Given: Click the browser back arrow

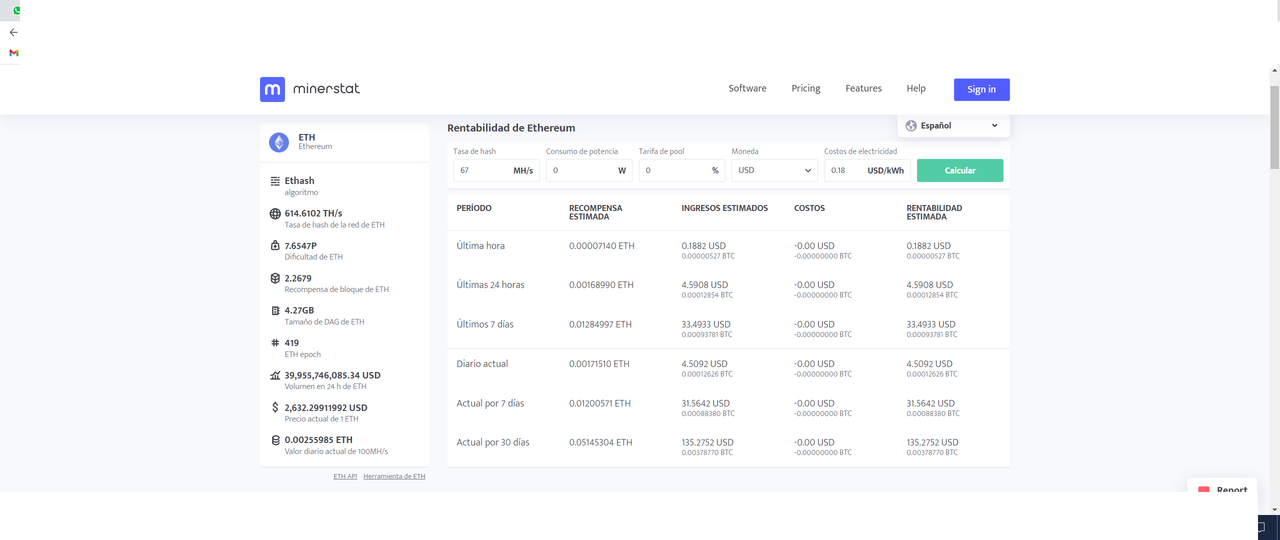Looking at the screenshot, I should coord(13,32).
